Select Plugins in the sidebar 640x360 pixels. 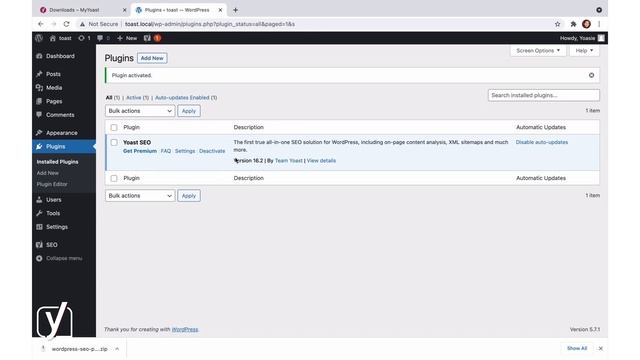[64, 147]
